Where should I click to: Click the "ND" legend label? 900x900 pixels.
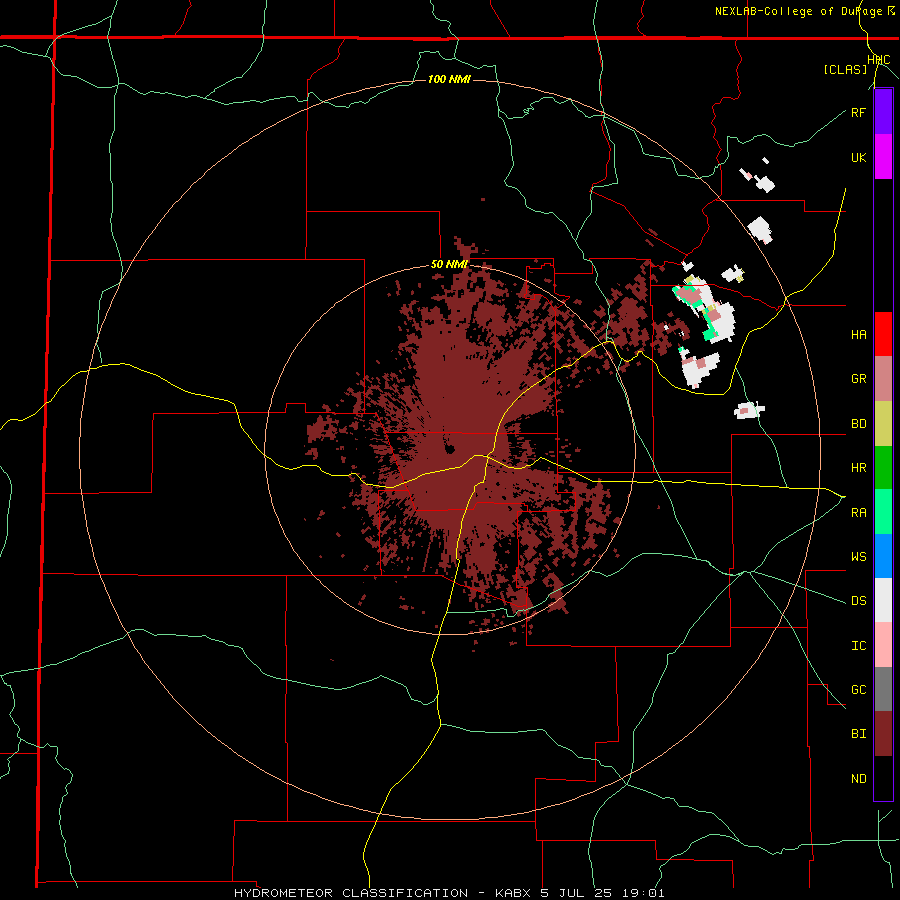click(x=858, y=779)
